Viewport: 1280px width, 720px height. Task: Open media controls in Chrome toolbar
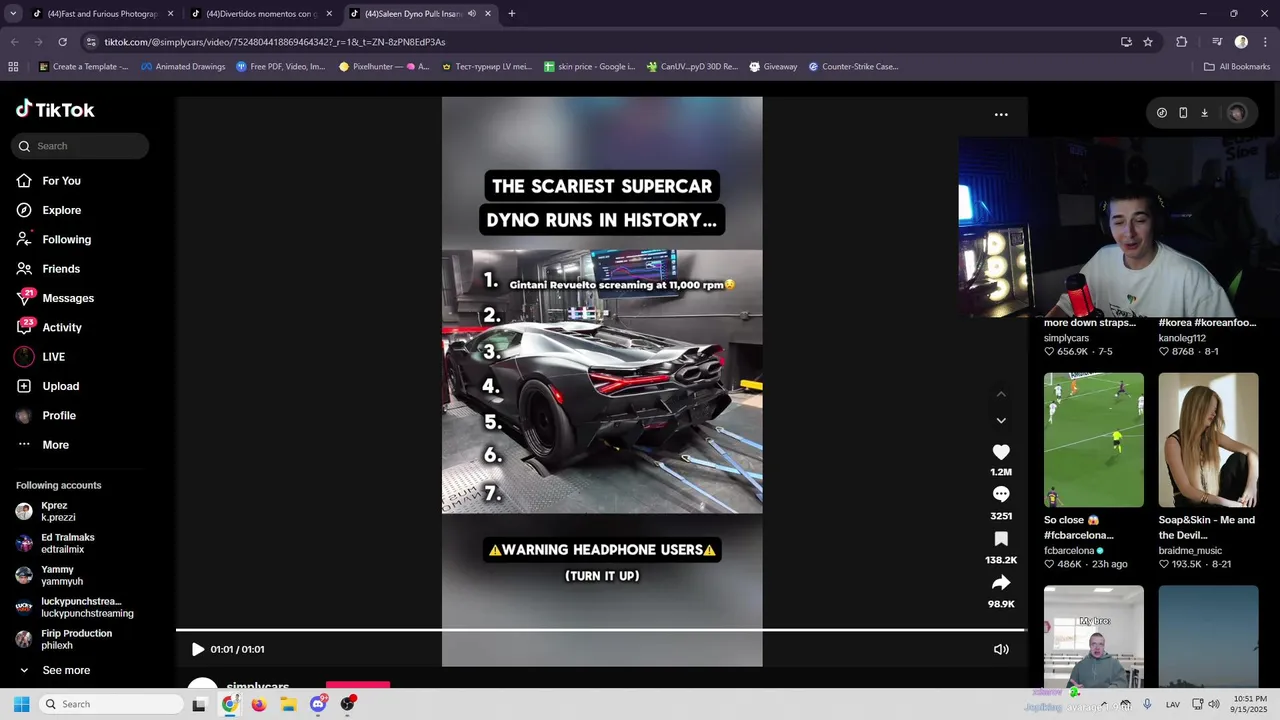pos(1217,42)
